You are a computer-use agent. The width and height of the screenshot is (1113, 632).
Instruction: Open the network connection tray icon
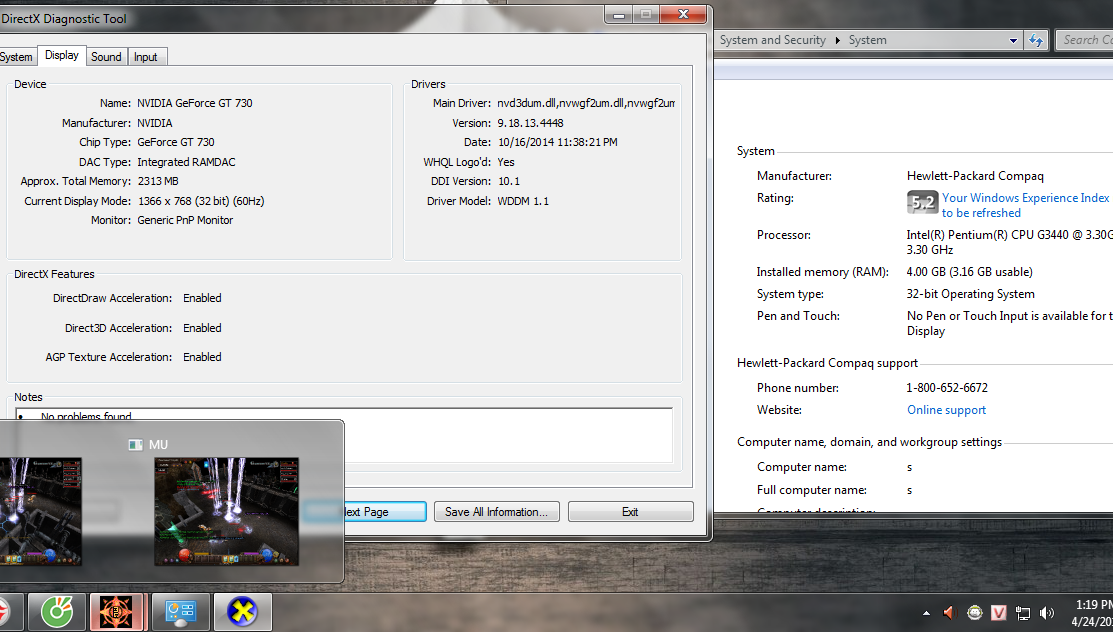pos(1022,613)
